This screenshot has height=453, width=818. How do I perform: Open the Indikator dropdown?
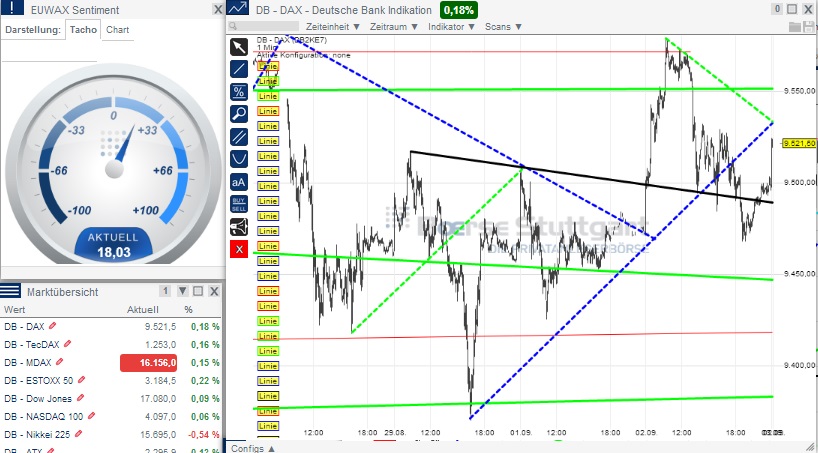tap(451, 26)
